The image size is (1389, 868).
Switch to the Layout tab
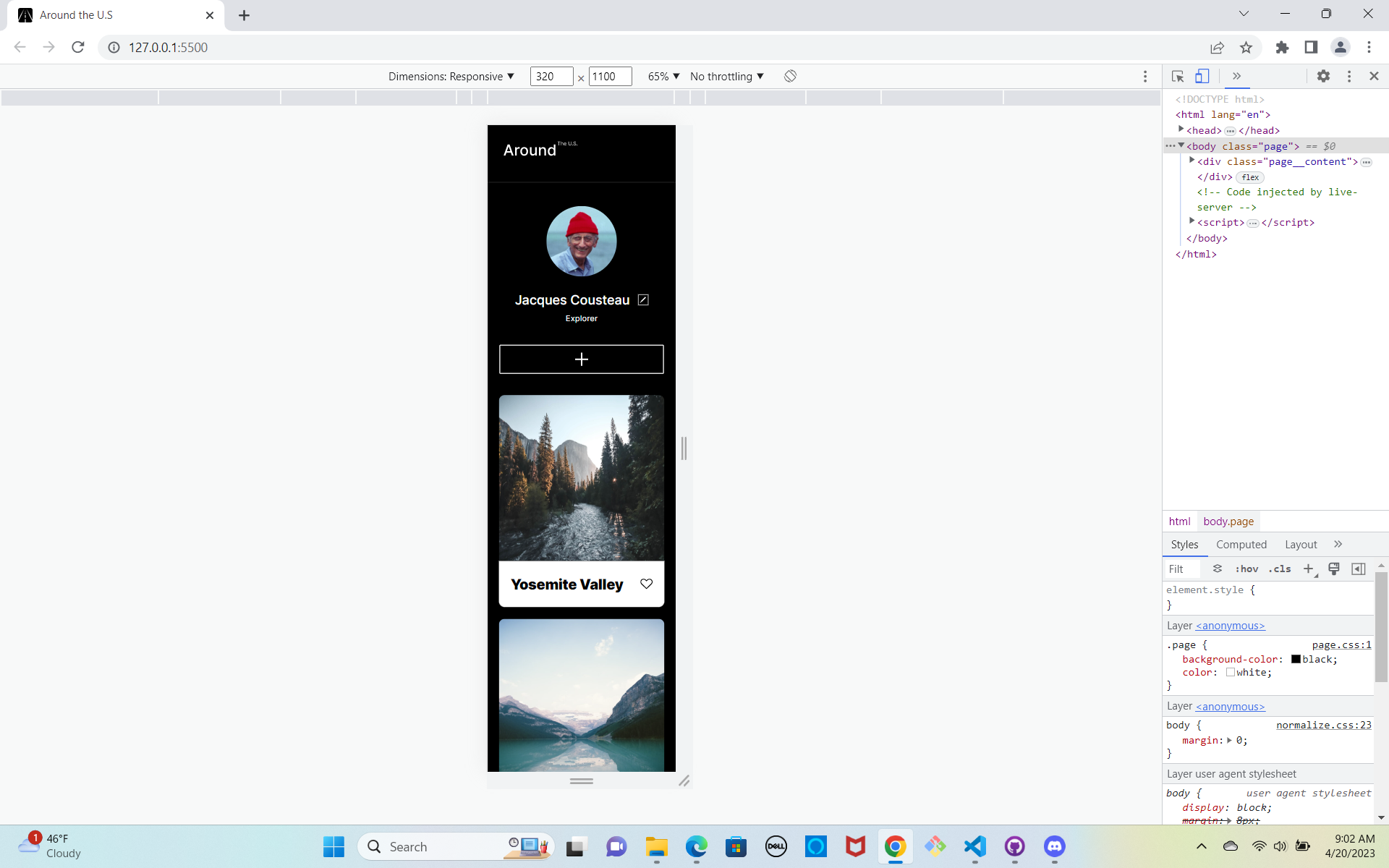tap(1300, 545)
